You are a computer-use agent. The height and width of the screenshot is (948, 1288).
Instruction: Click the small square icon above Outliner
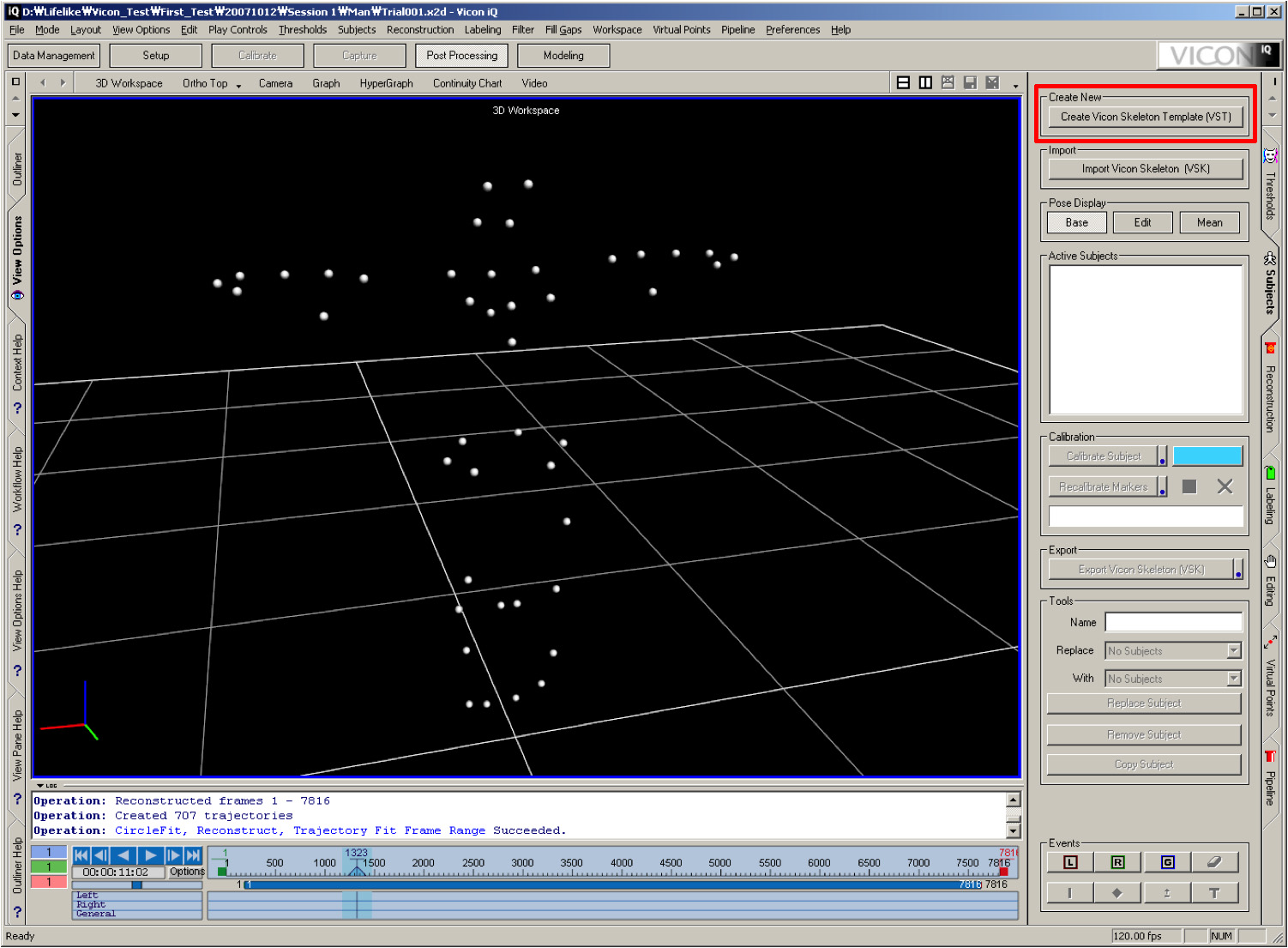(x=15, y=82)
